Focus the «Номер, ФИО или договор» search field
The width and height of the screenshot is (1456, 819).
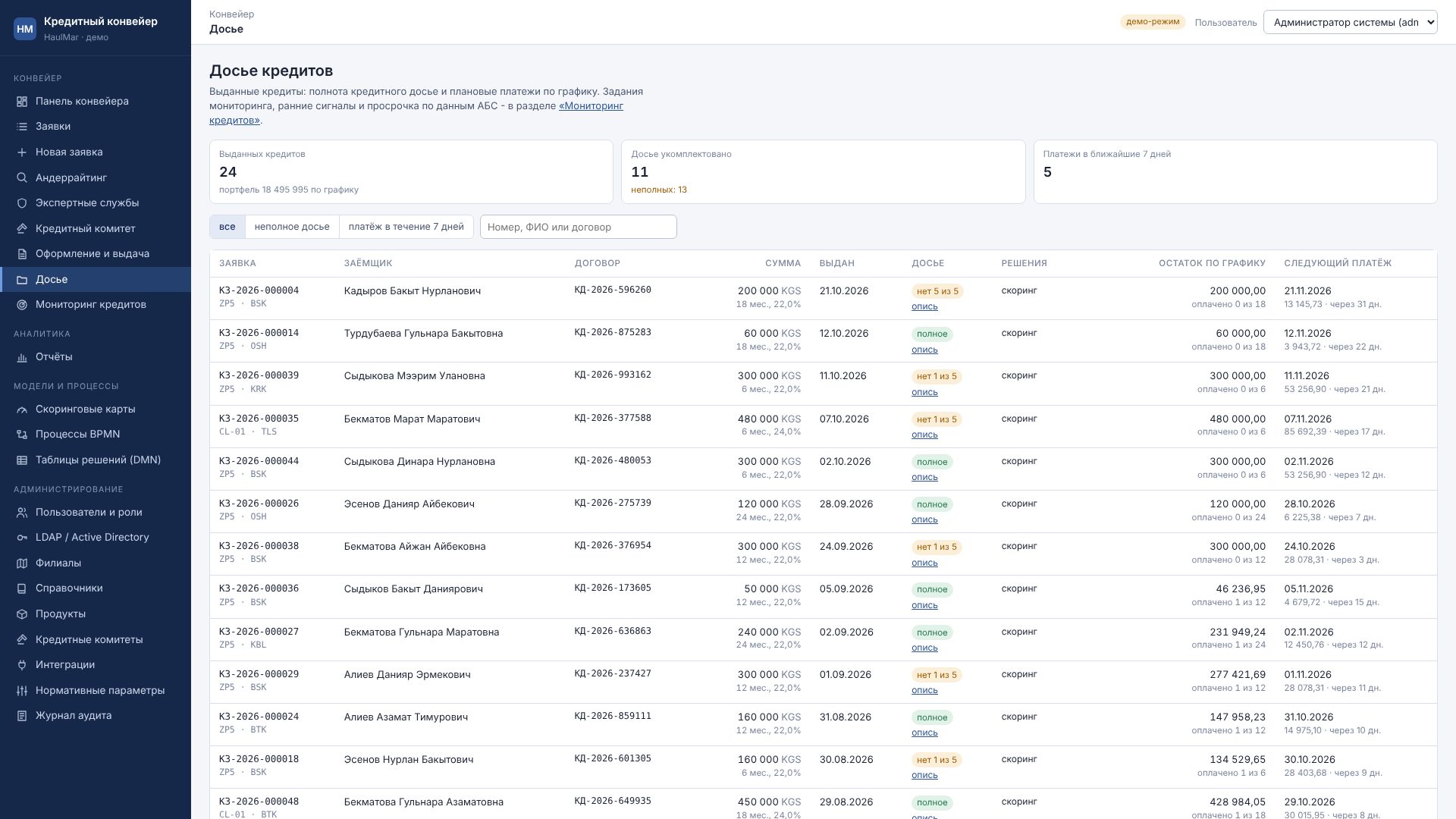579,227
